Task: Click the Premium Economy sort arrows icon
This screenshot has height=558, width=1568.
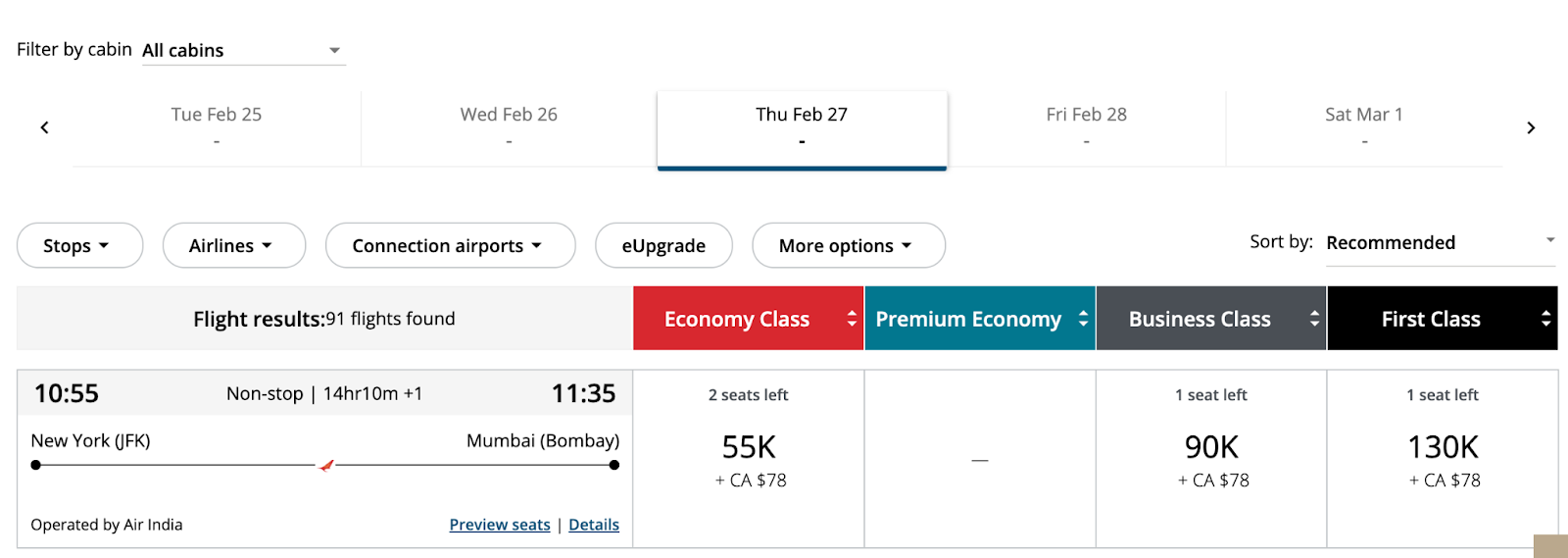Action: tap(1083, 318)
